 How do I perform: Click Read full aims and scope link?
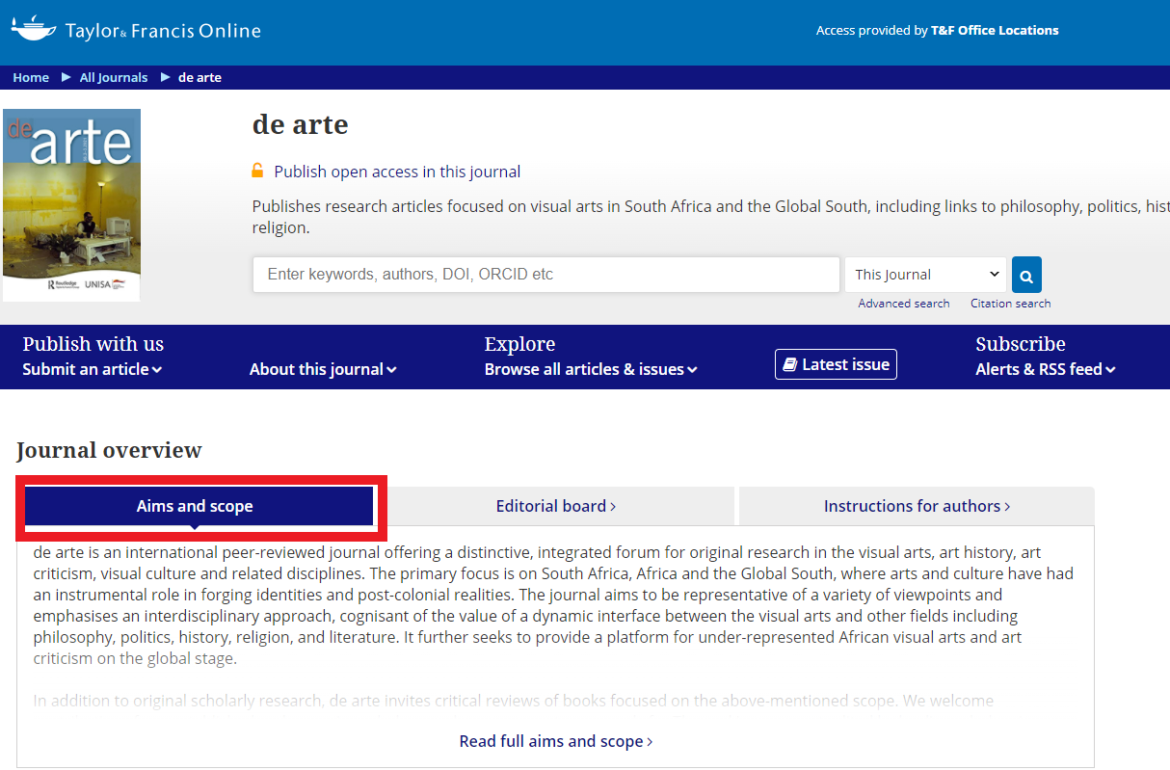[556, 742]
